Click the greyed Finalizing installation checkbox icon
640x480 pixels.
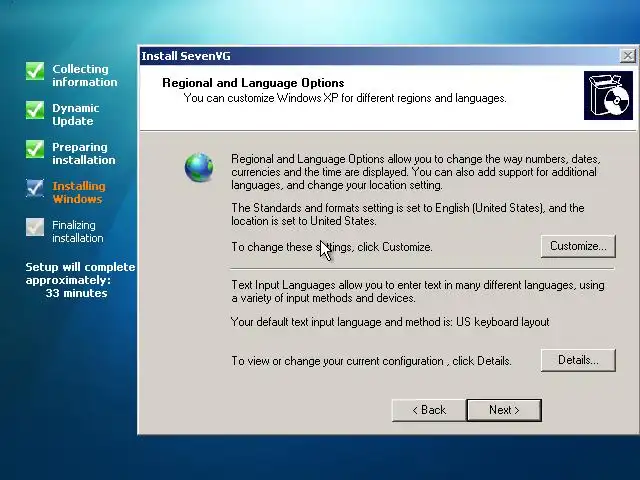35,227
